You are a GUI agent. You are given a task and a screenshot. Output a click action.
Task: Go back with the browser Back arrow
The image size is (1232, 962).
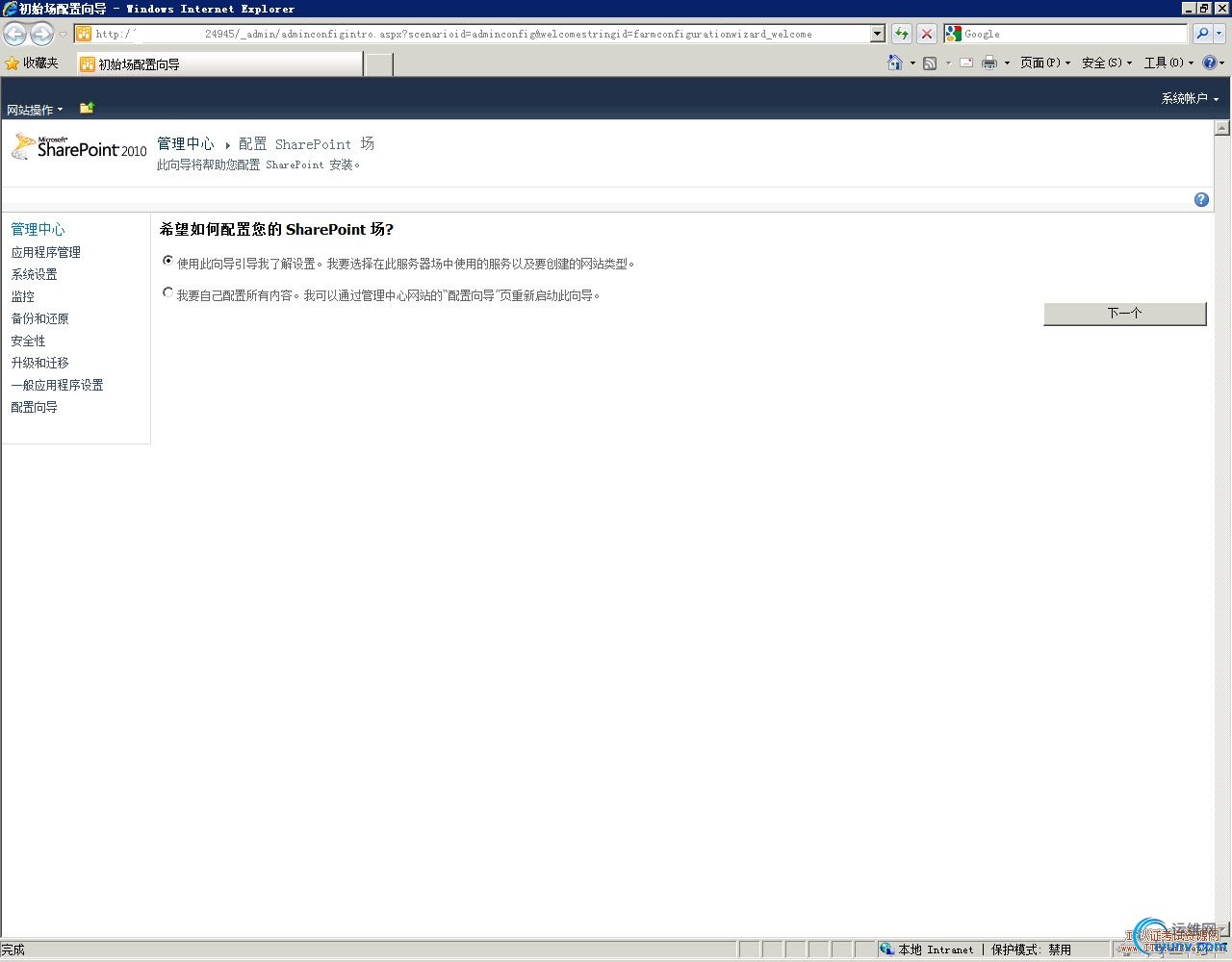pyautogui.click(x=14, y=34)
